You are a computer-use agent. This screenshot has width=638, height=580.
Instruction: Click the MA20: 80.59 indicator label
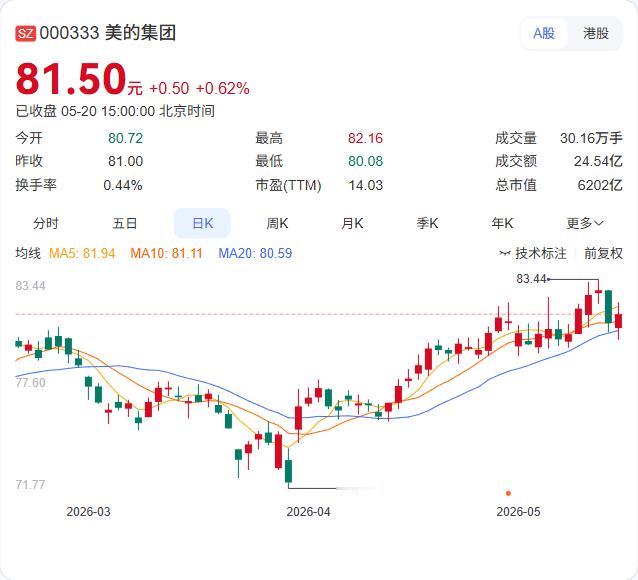point(255,254)
